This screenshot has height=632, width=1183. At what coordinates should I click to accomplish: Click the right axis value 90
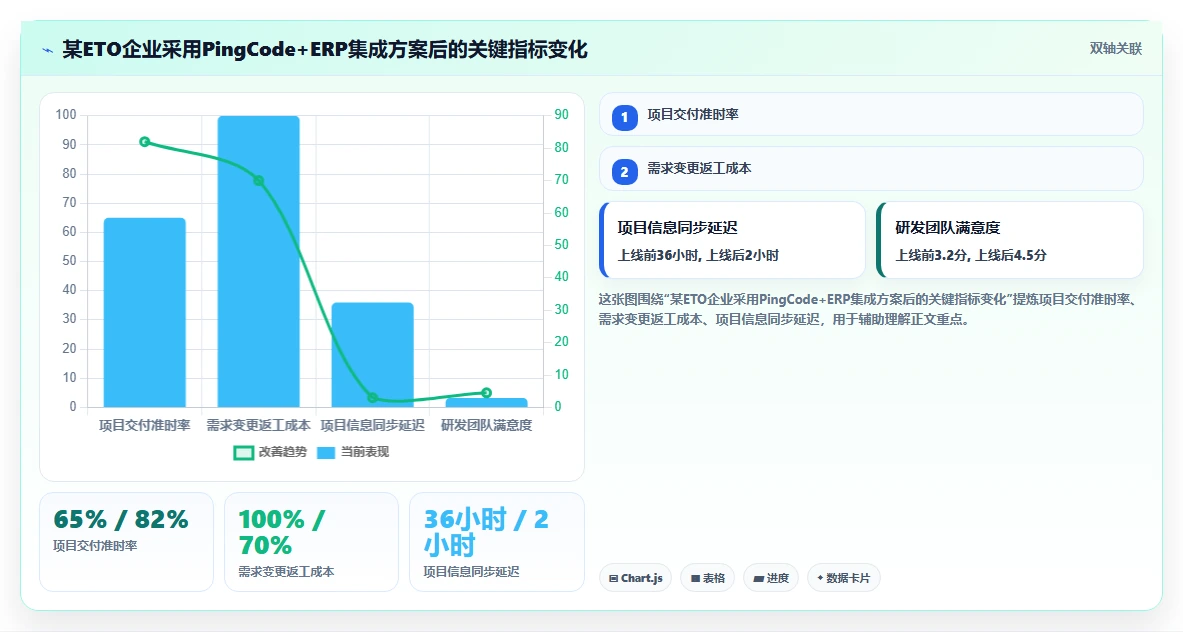click(561, 115)
